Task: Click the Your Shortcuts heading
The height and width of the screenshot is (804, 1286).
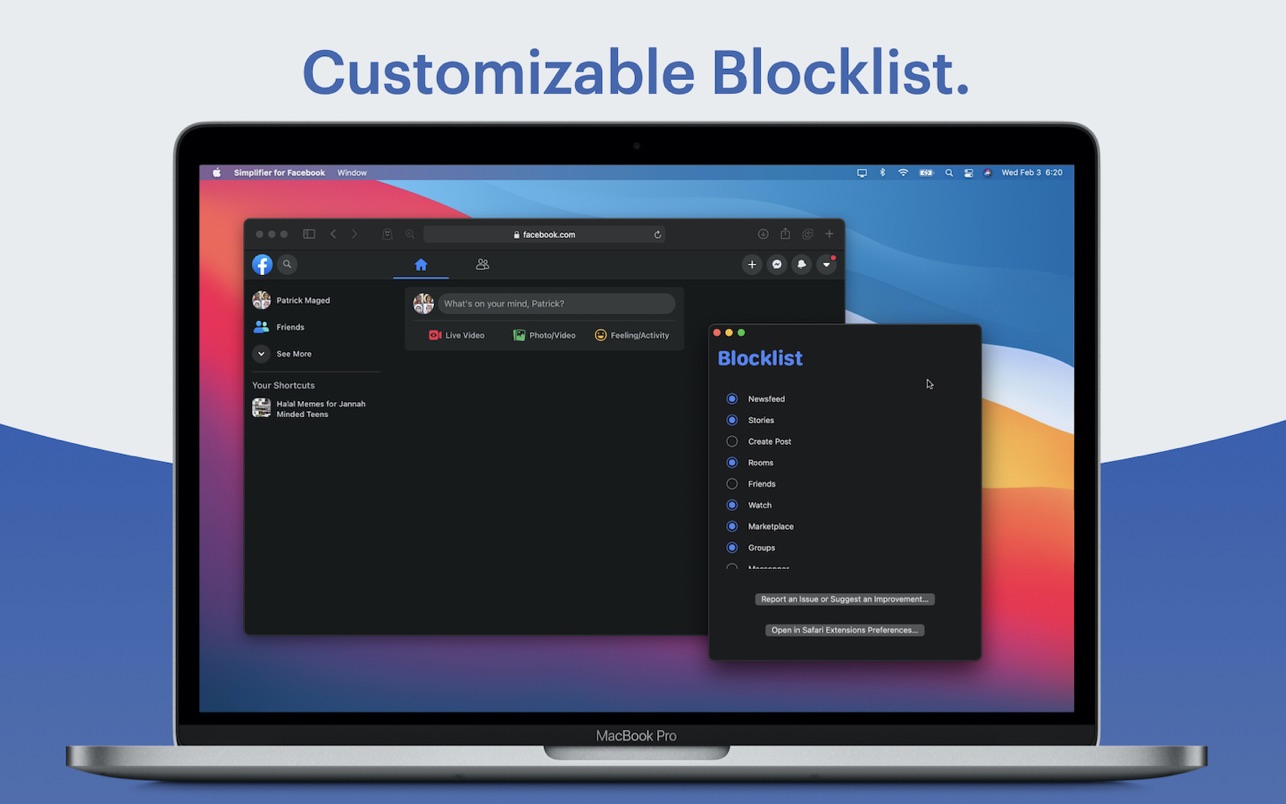Action: pos(283,385)
